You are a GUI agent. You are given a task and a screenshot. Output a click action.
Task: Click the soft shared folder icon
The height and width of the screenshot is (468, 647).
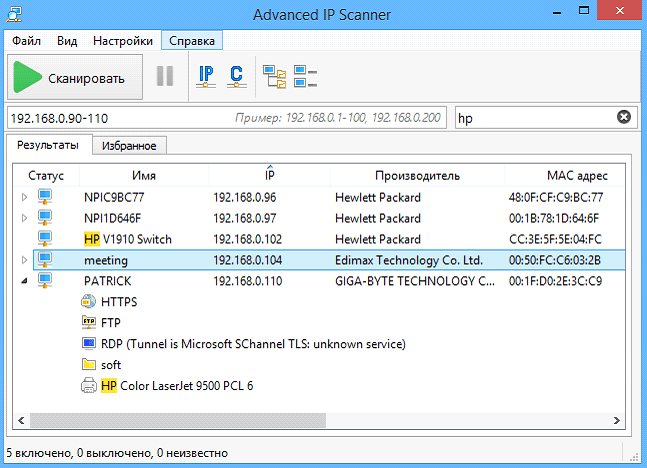click(x=88, y=364)
